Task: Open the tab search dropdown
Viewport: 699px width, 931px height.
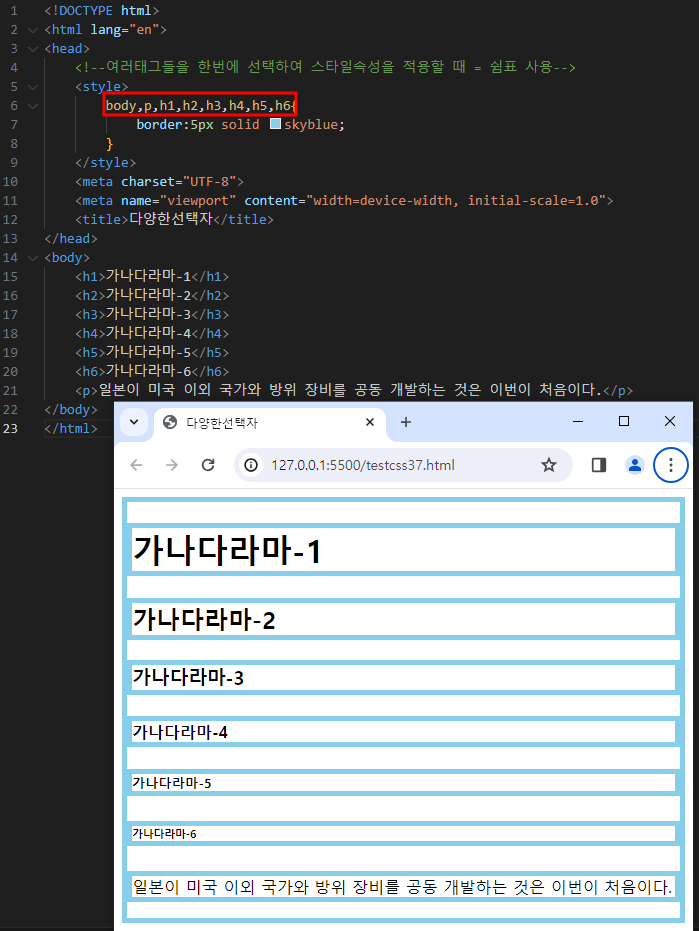Action: point(134,422)
